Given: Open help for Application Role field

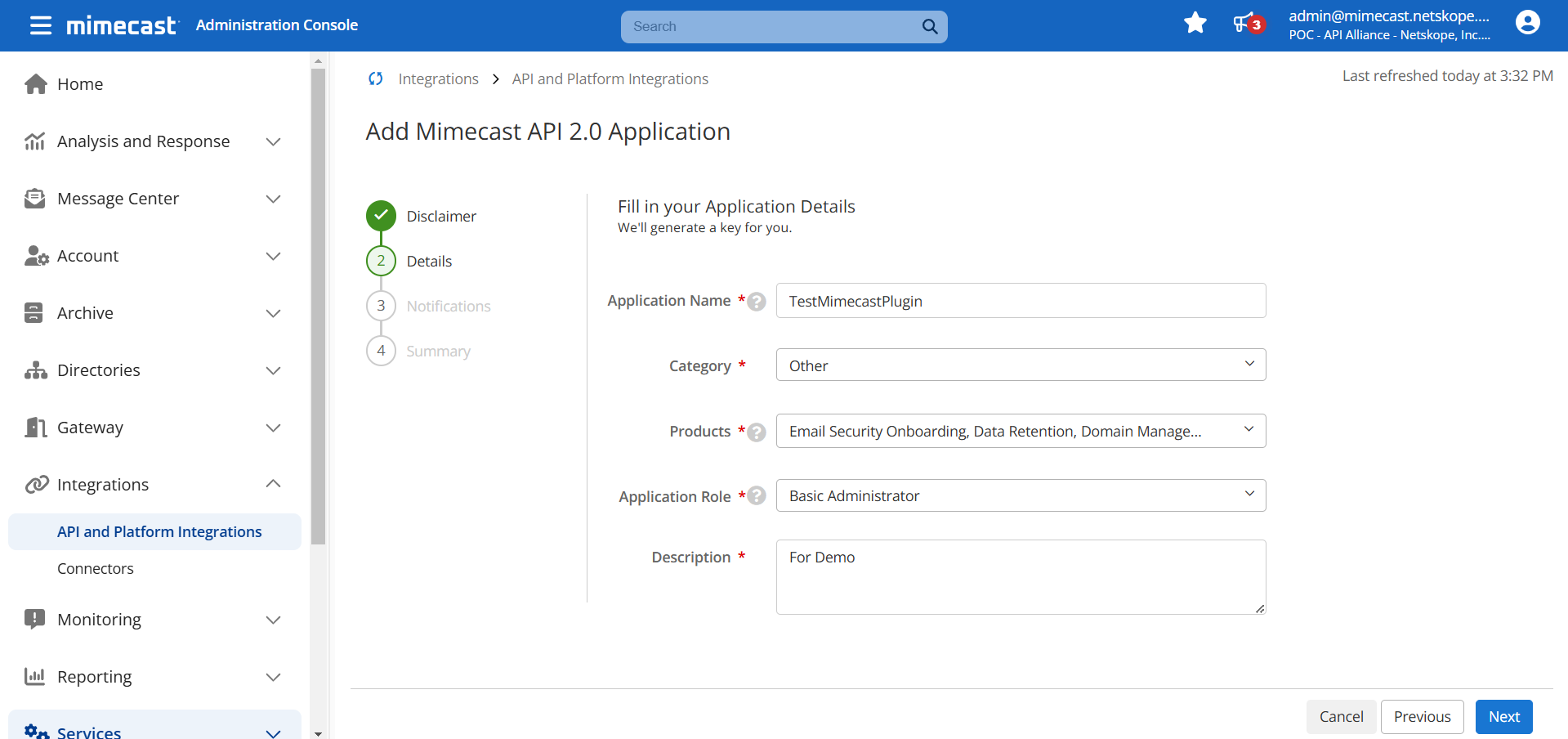Looking at the screenshot, I should 757,496.
